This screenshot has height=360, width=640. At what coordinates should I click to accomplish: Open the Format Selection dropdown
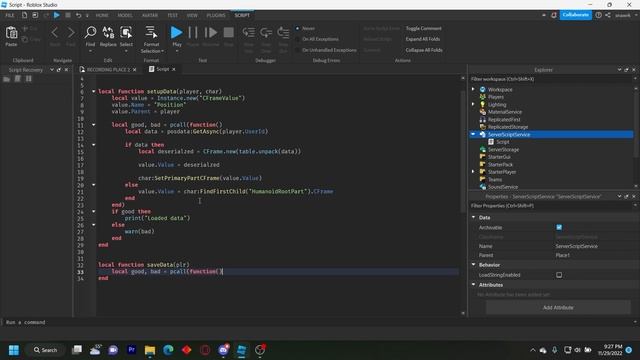coord(162,51)
